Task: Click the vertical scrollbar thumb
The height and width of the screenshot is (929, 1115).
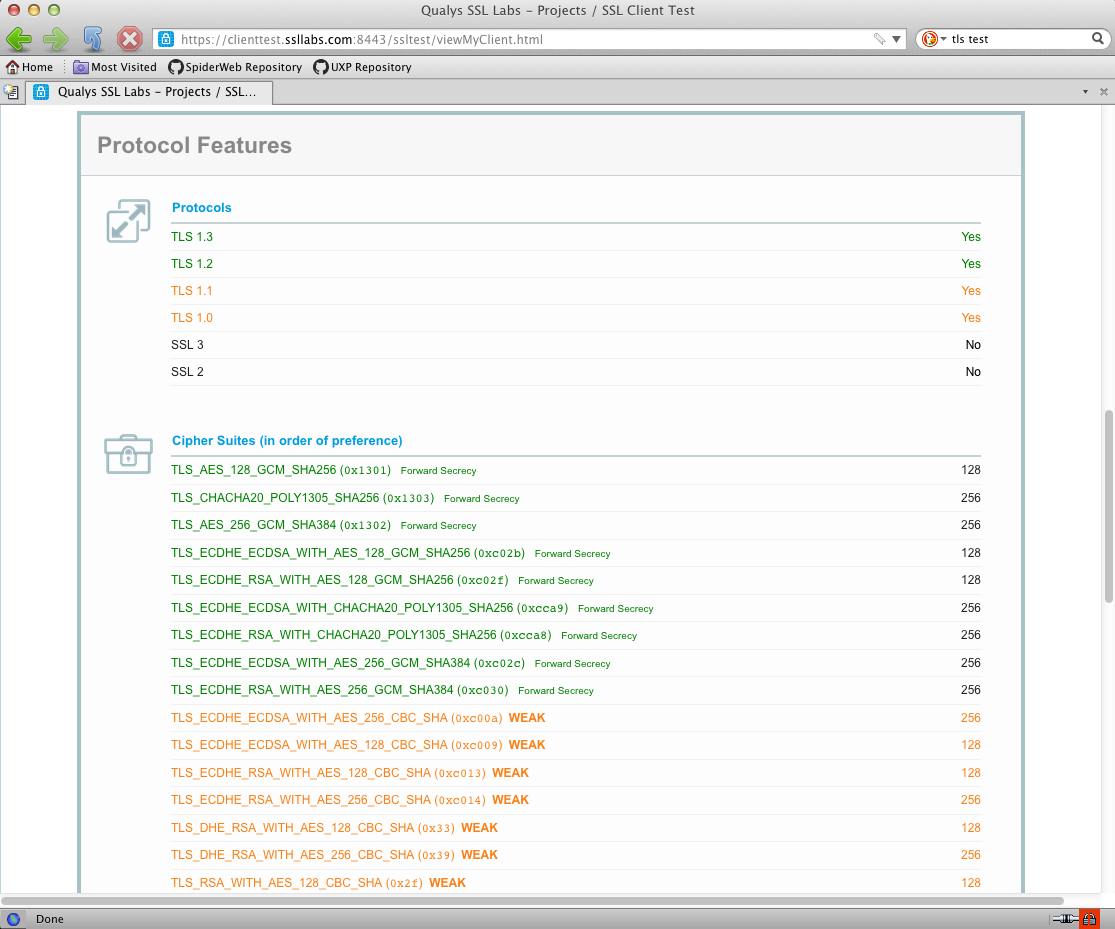Action: point(1109,506)
